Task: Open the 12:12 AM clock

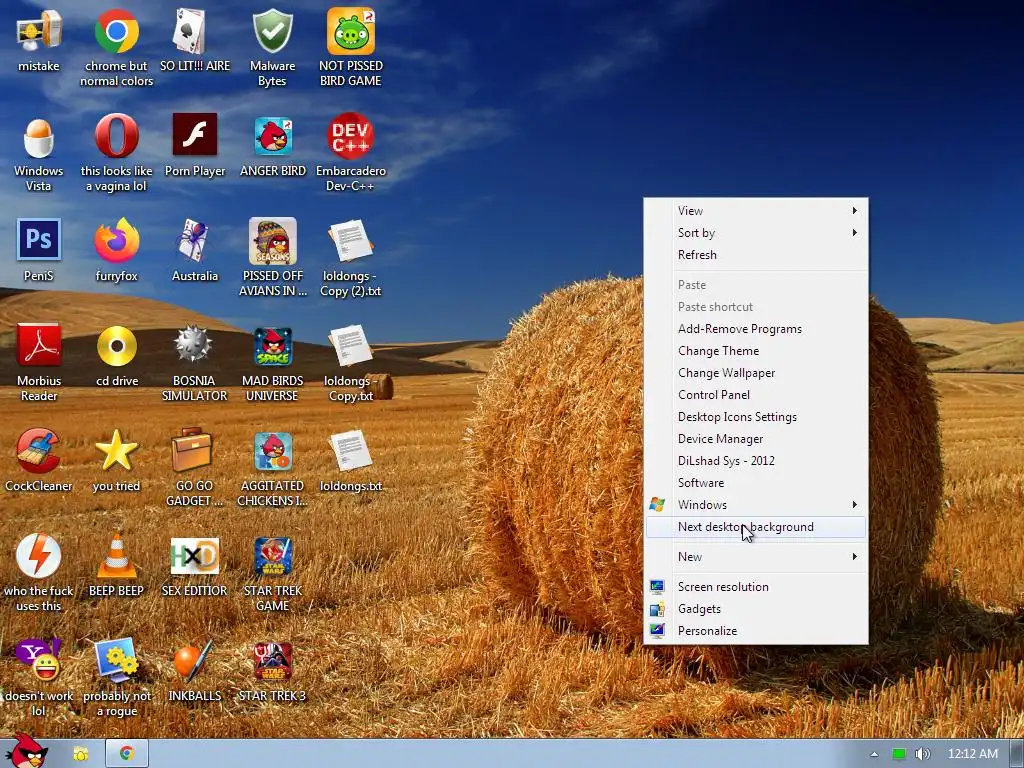Action: pyautogui.click(x=972, y=754)
